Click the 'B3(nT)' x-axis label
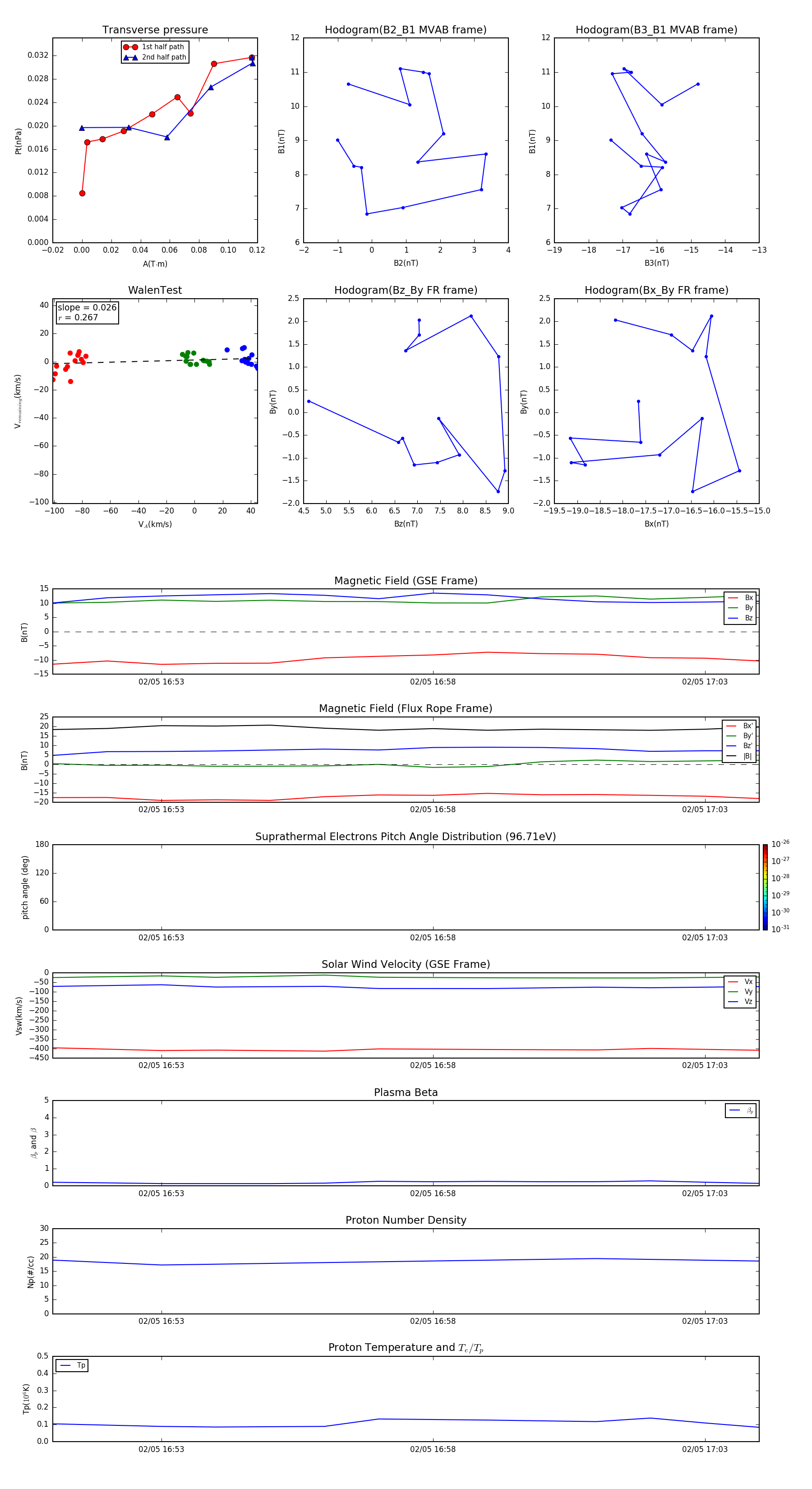The height and width of the screenshot is (1489, 812). [x=656, y=263]
